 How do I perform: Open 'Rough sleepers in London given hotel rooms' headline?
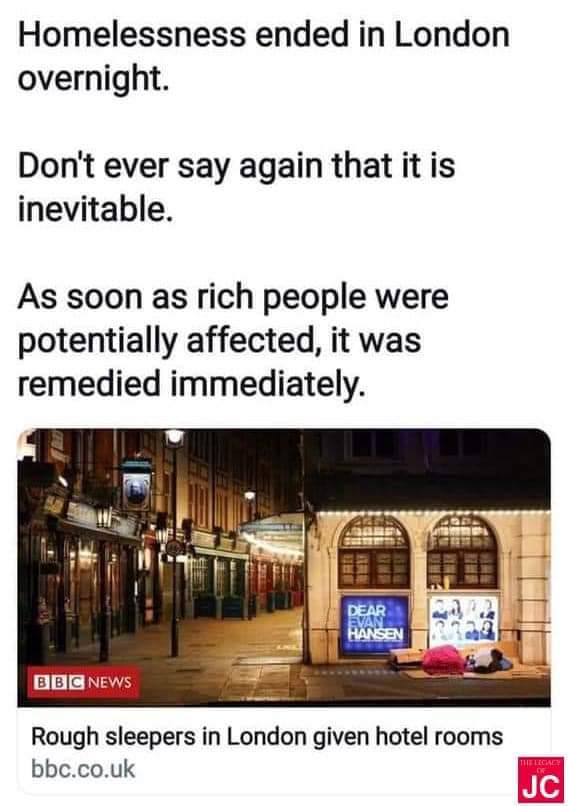coord(267,736)
